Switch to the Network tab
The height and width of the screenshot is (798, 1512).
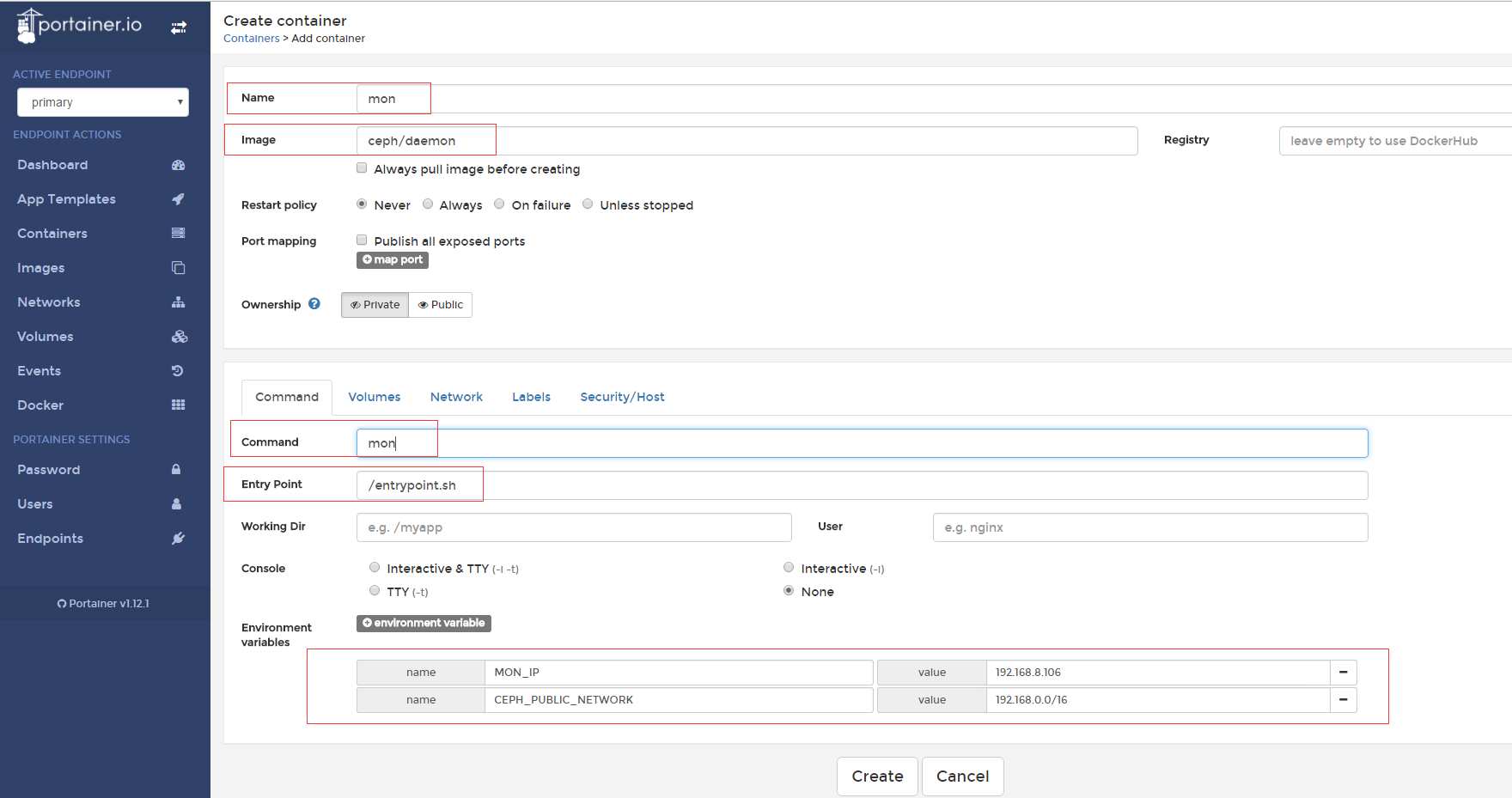click(456, 396)
